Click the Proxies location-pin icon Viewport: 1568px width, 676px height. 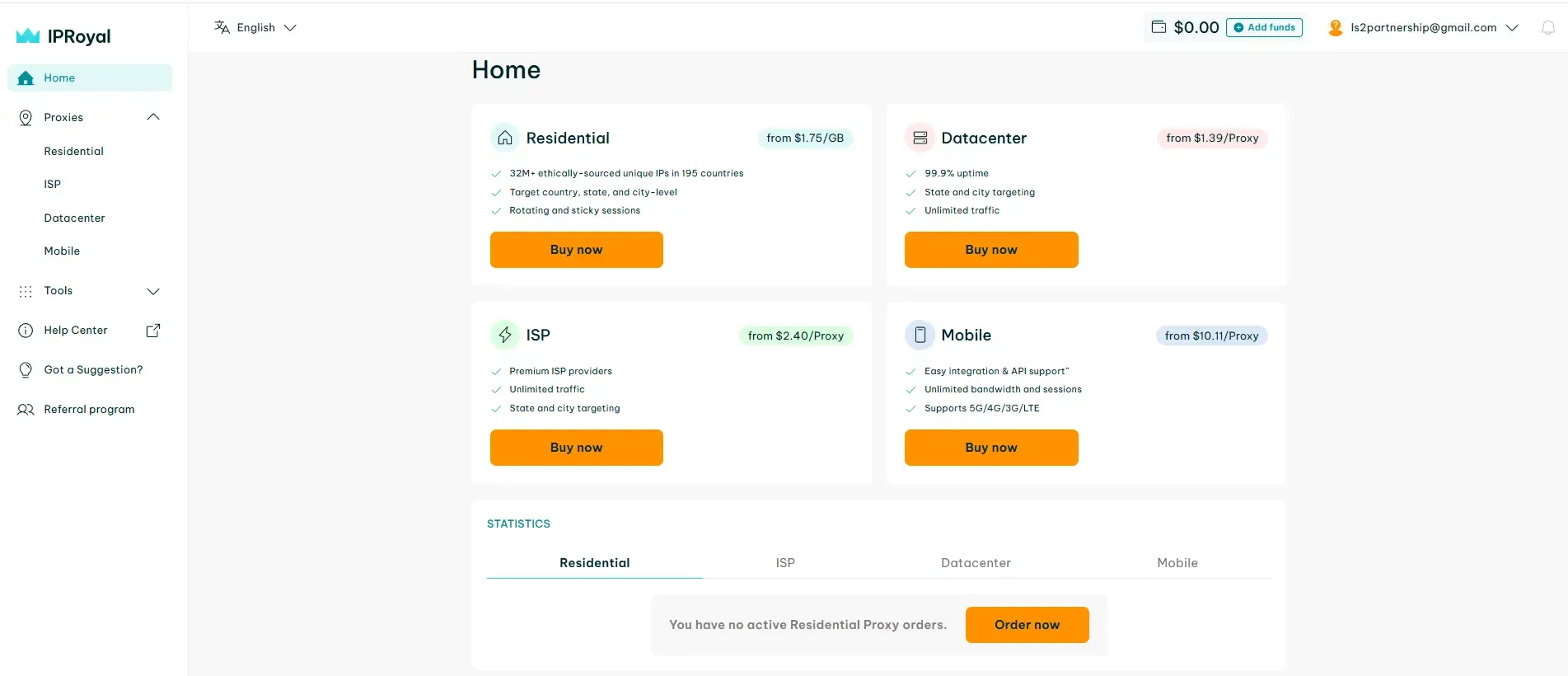26,117
